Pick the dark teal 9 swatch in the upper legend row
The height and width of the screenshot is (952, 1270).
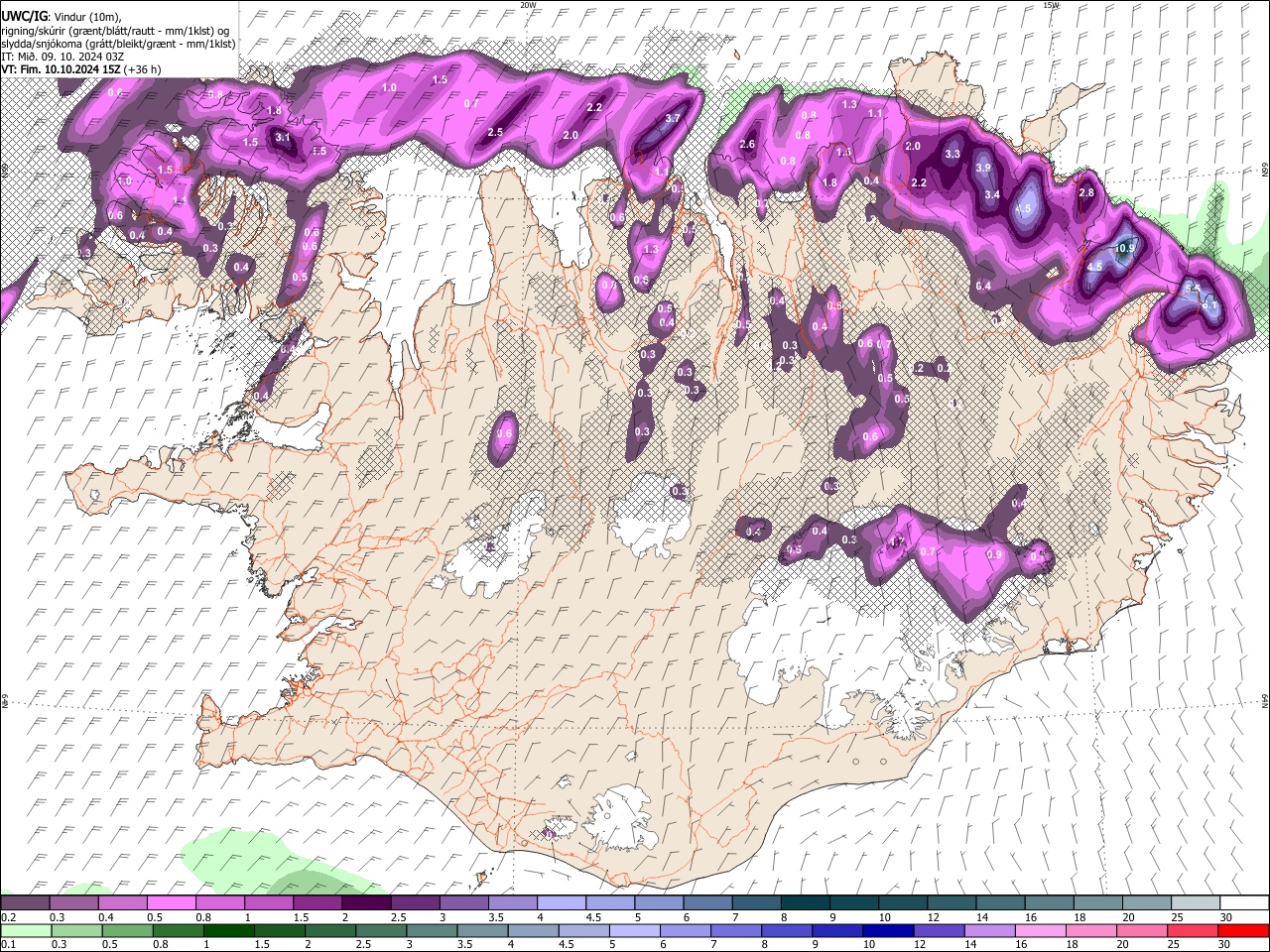coord(853,903)
